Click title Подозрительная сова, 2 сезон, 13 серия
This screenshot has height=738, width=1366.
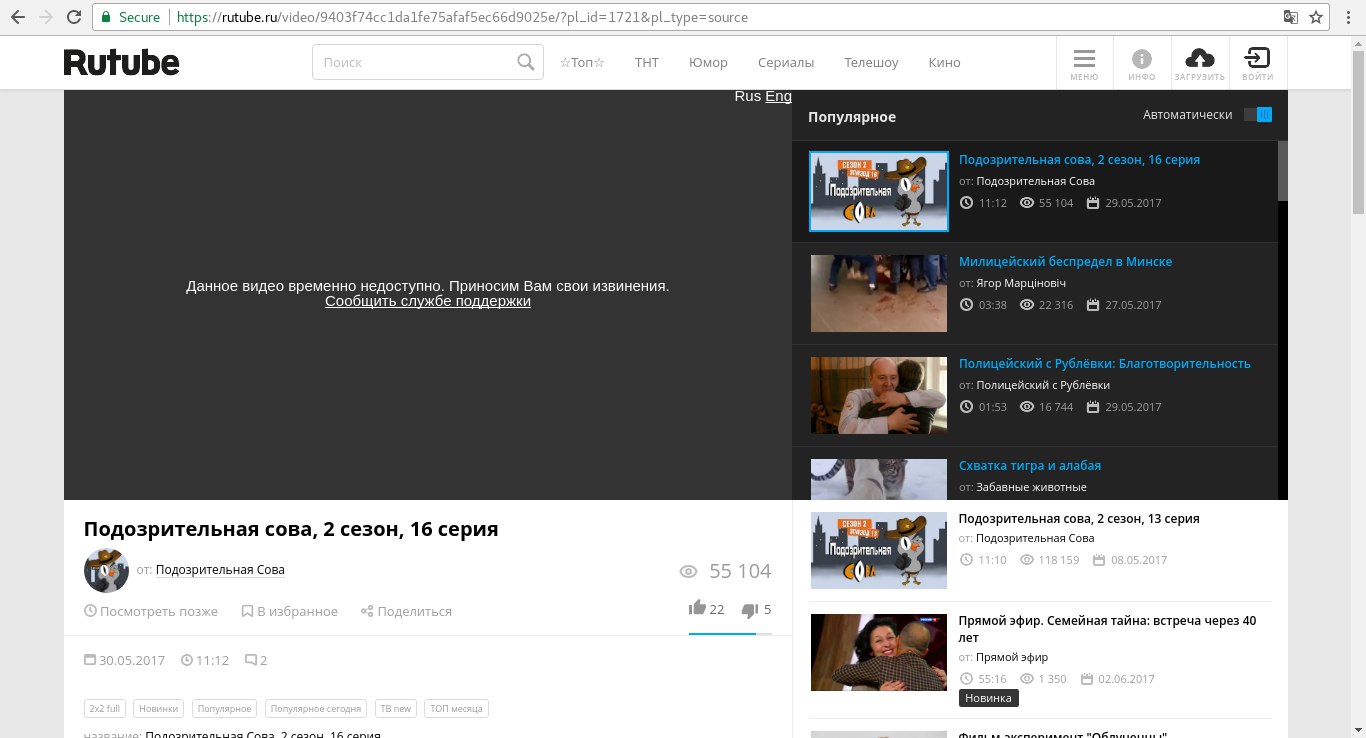point(1079,518)
